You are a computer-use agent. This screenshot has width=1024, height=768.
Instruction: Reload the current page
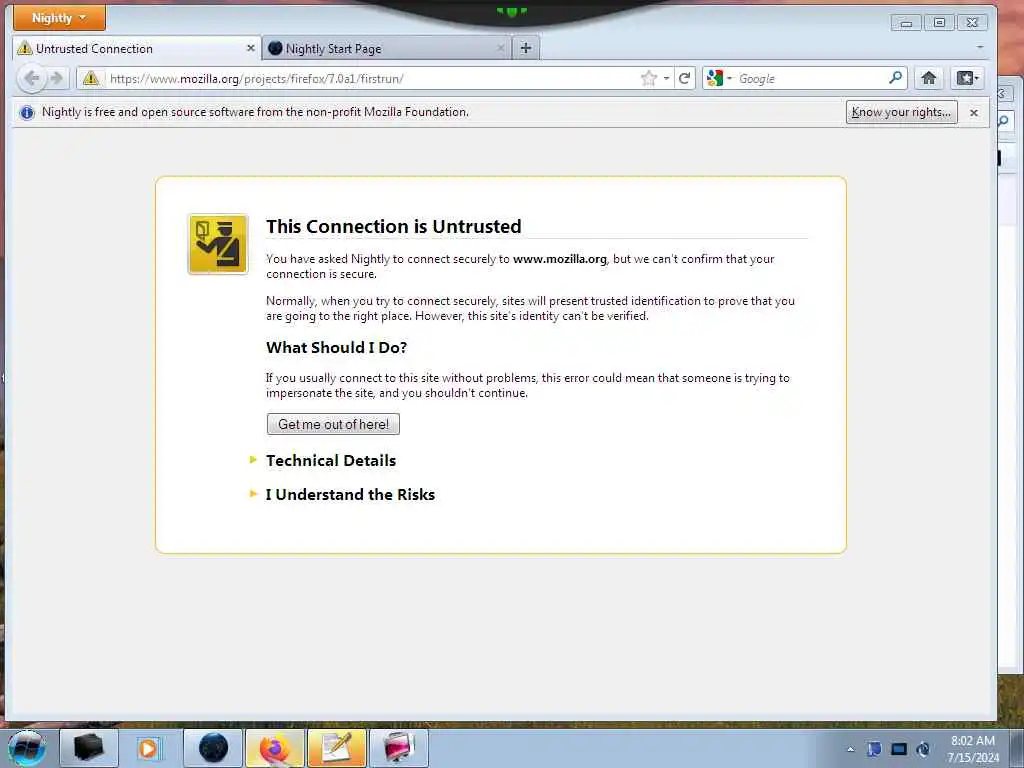[684, 78]
